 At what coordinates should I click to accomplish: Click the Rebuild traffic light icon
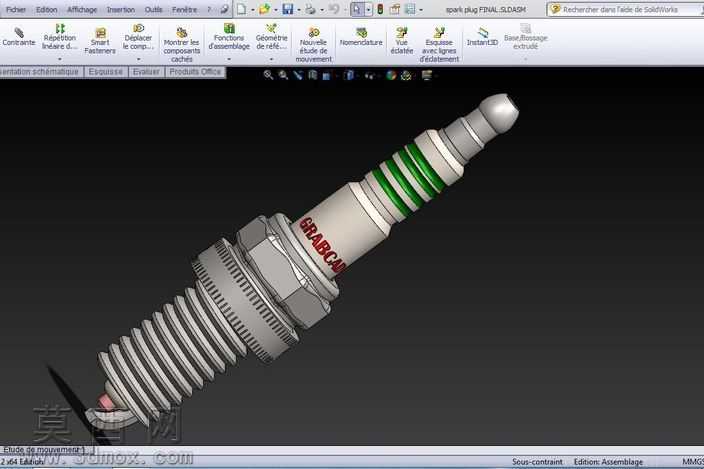click(x=380, y=9)
